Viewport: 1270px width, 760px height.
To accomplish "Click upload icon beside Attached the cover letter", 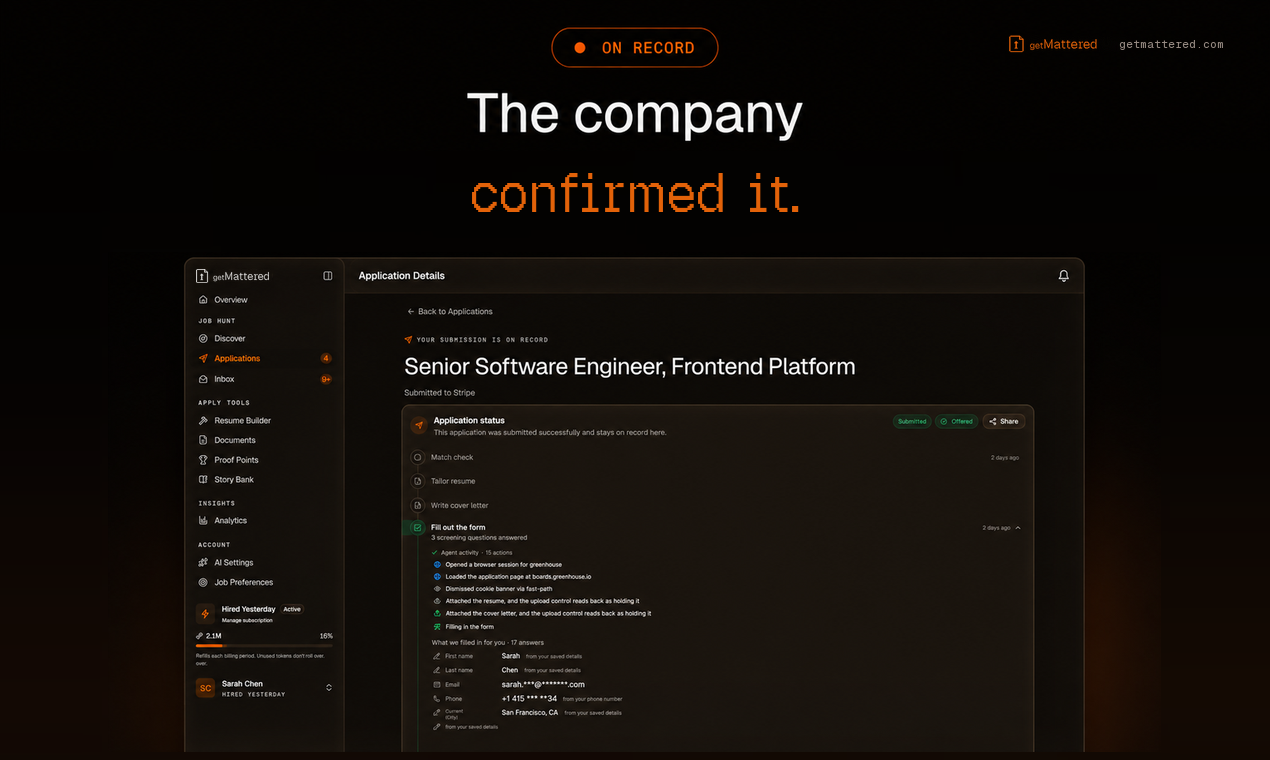I will point(437,613).
